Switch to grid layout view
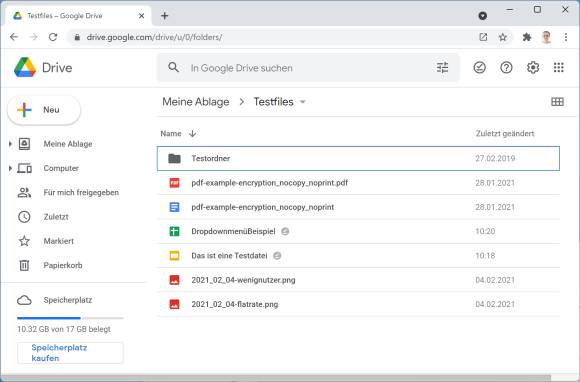Screen dimensions: 580x382 [x=557, y=102]
